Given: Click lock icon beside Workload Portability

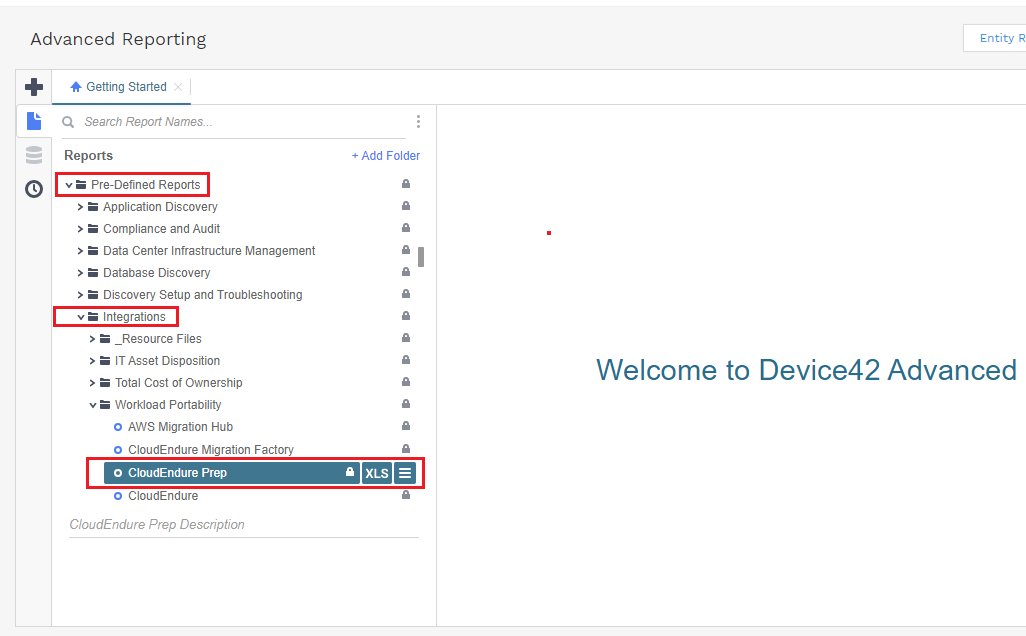Looking at the screenshot, I should 406,404.
